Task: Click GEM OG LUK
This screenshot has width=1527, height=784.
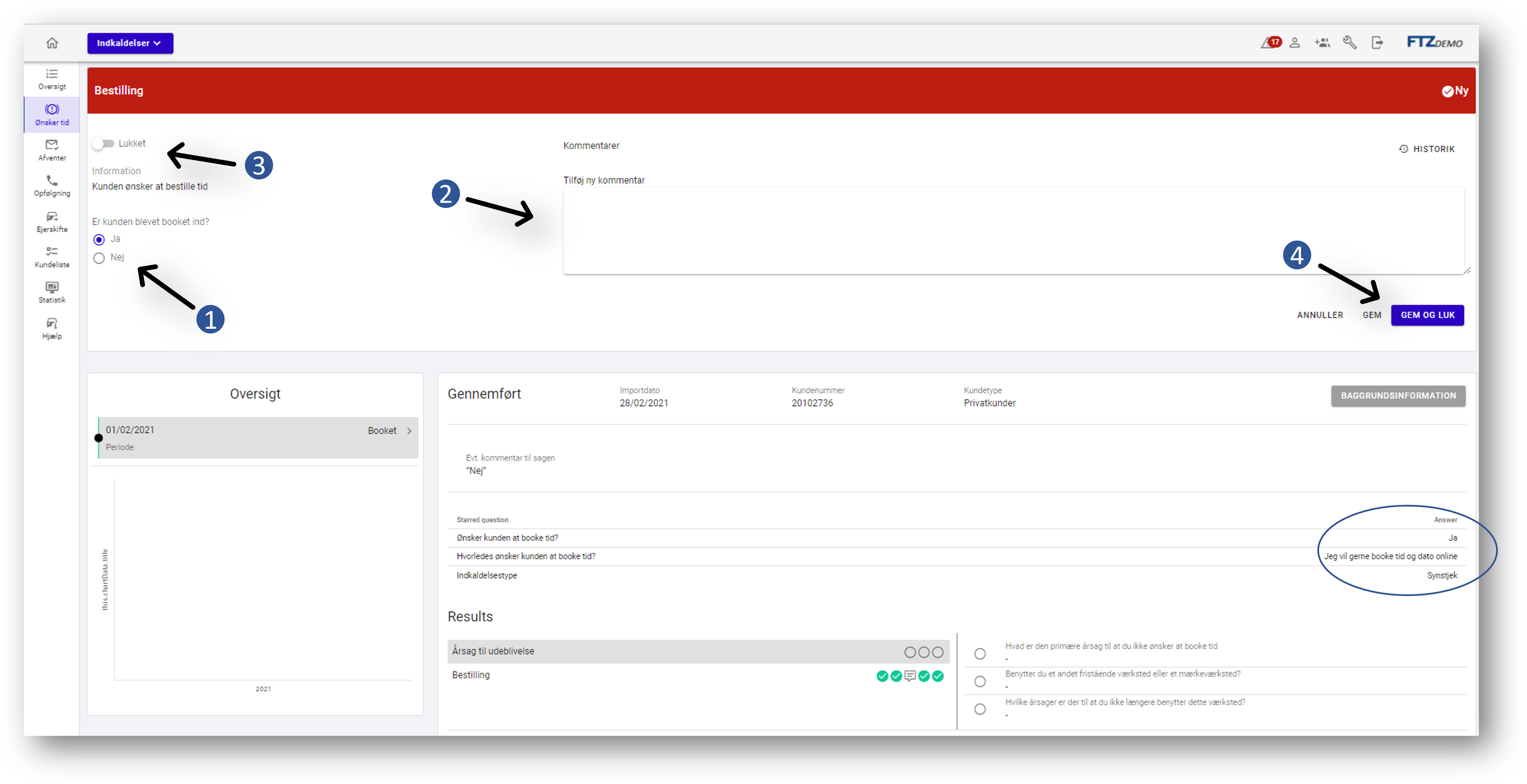Action: pyautogui.click(x=1427, y=315)
